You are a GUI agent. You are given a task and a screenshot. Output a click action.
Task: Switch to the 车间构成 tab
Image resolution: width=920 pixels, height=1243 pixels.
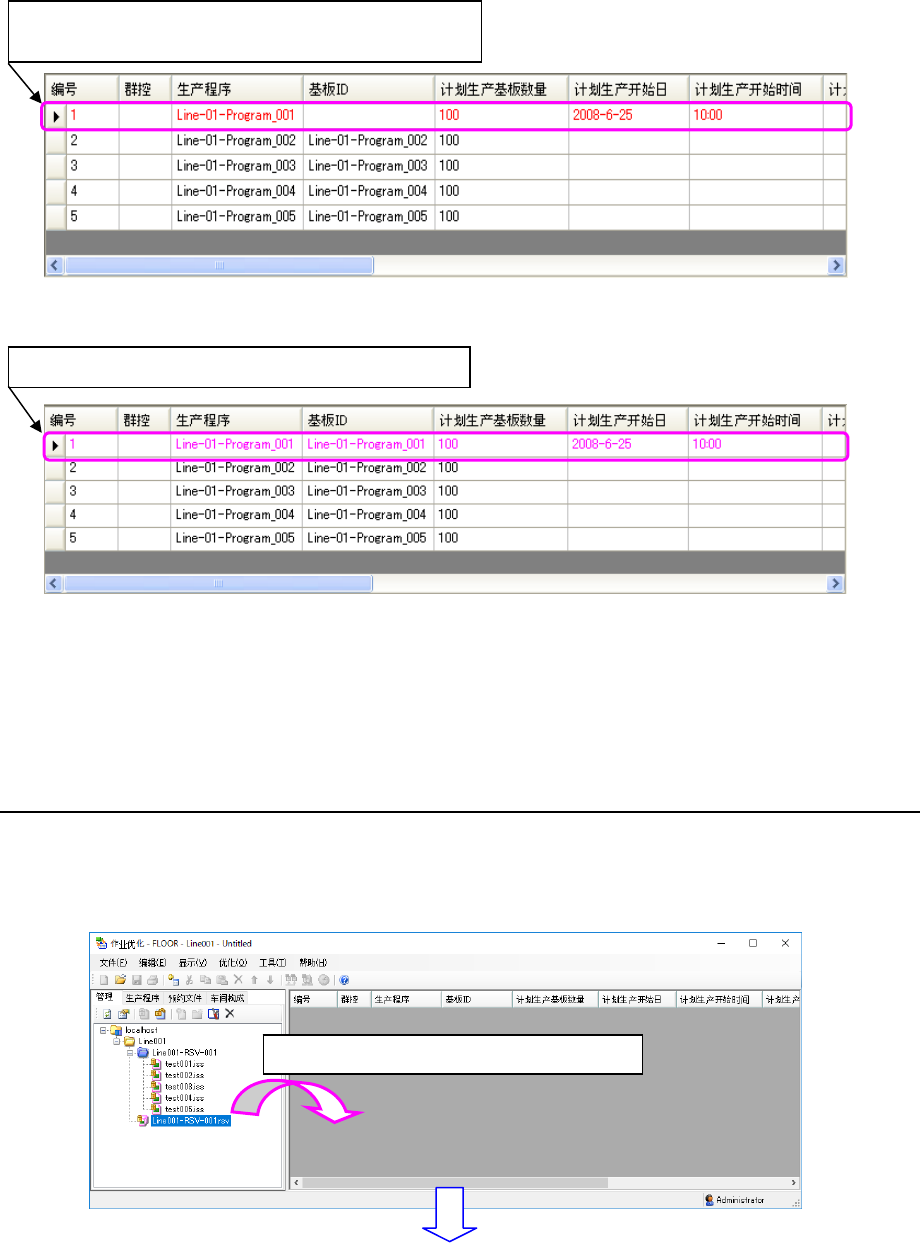coord(227,998)
